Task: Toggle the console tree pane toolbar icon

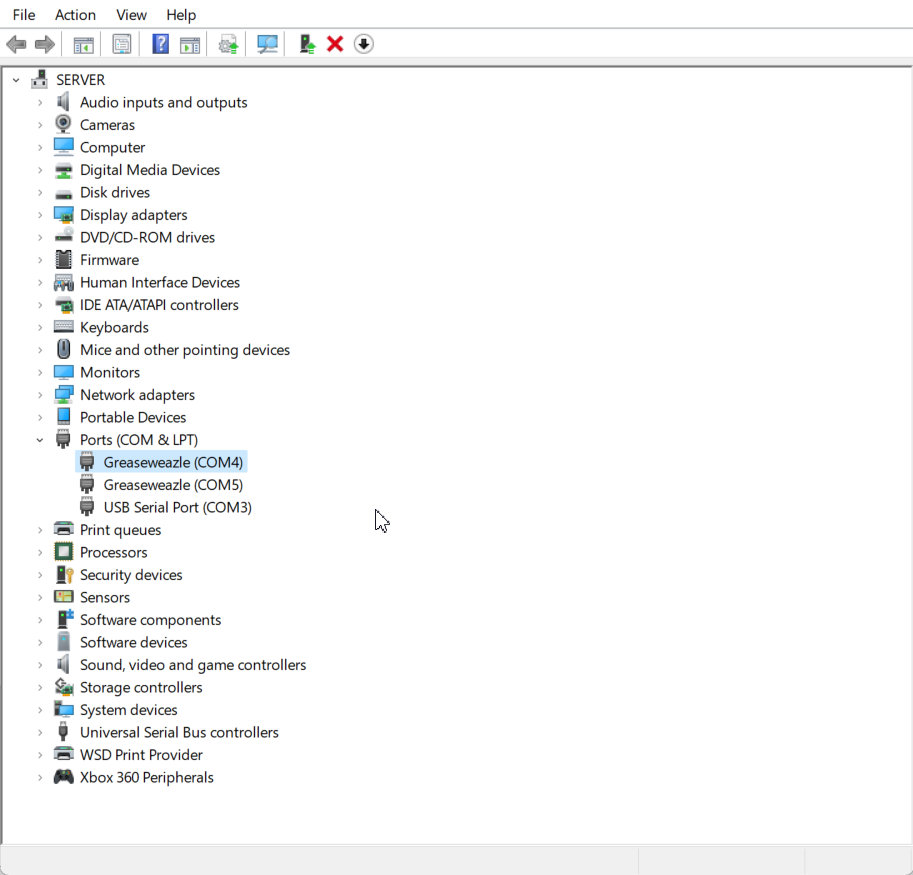Action: (x=83, y=44)
